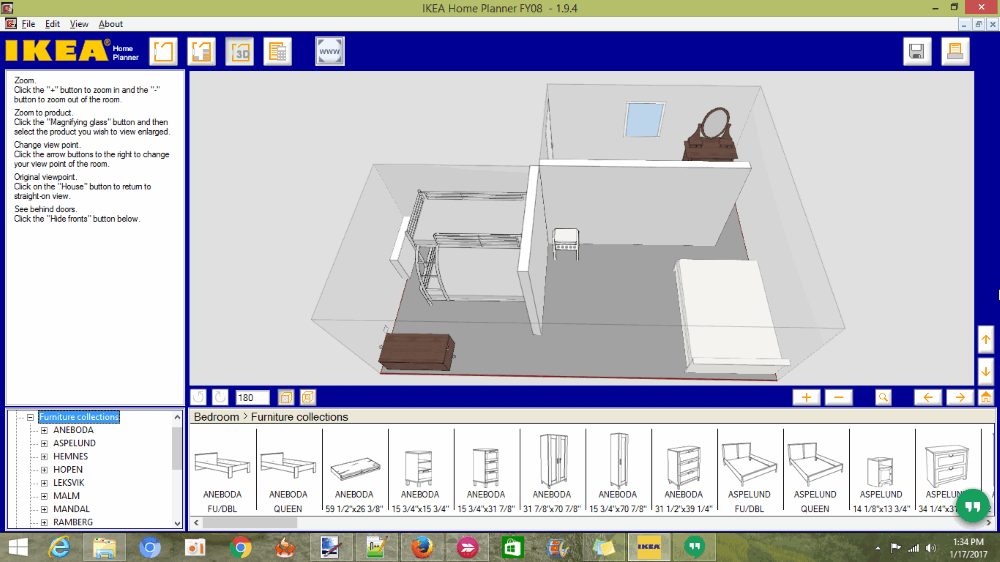1000x562 pixels.
Task: Open volume control in system tray
Action: (931, 548)
